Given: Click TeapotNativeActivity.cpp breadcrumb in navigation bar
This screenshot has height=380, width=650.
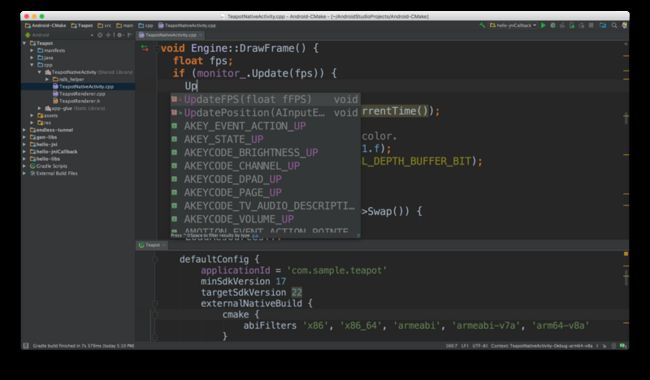Looking at the screenshot, I should click(x=187, y=26).
